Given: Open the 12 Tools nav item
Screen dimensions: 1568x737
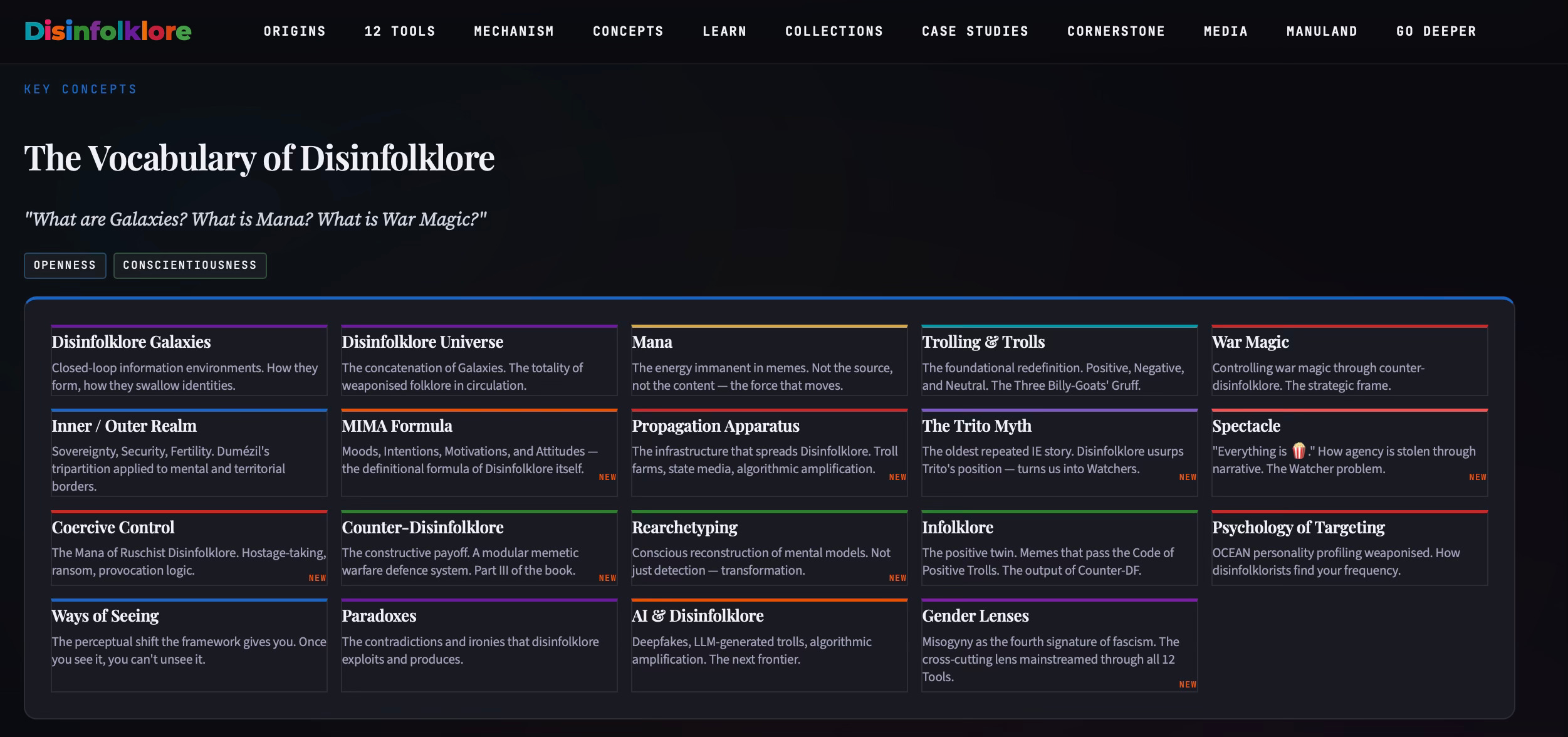Looking at the screenshot, I should coord(399,31).
